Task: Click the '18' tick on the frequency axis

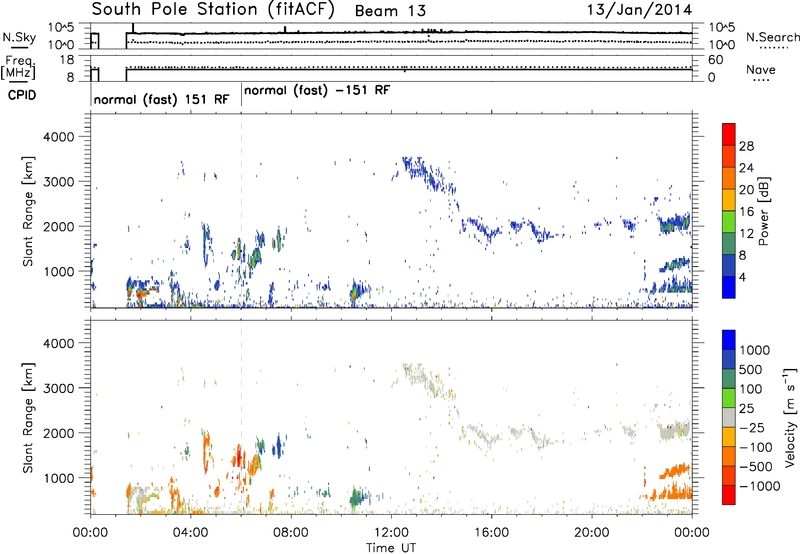Action: pos(66,60)
